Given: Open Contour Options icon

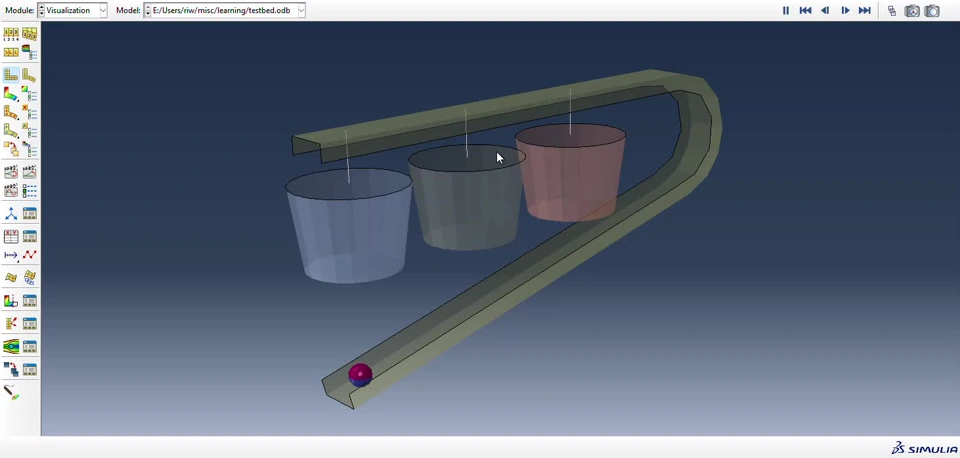Looking at the screenshot, I should pyautogui.click(x=29, y=94).
